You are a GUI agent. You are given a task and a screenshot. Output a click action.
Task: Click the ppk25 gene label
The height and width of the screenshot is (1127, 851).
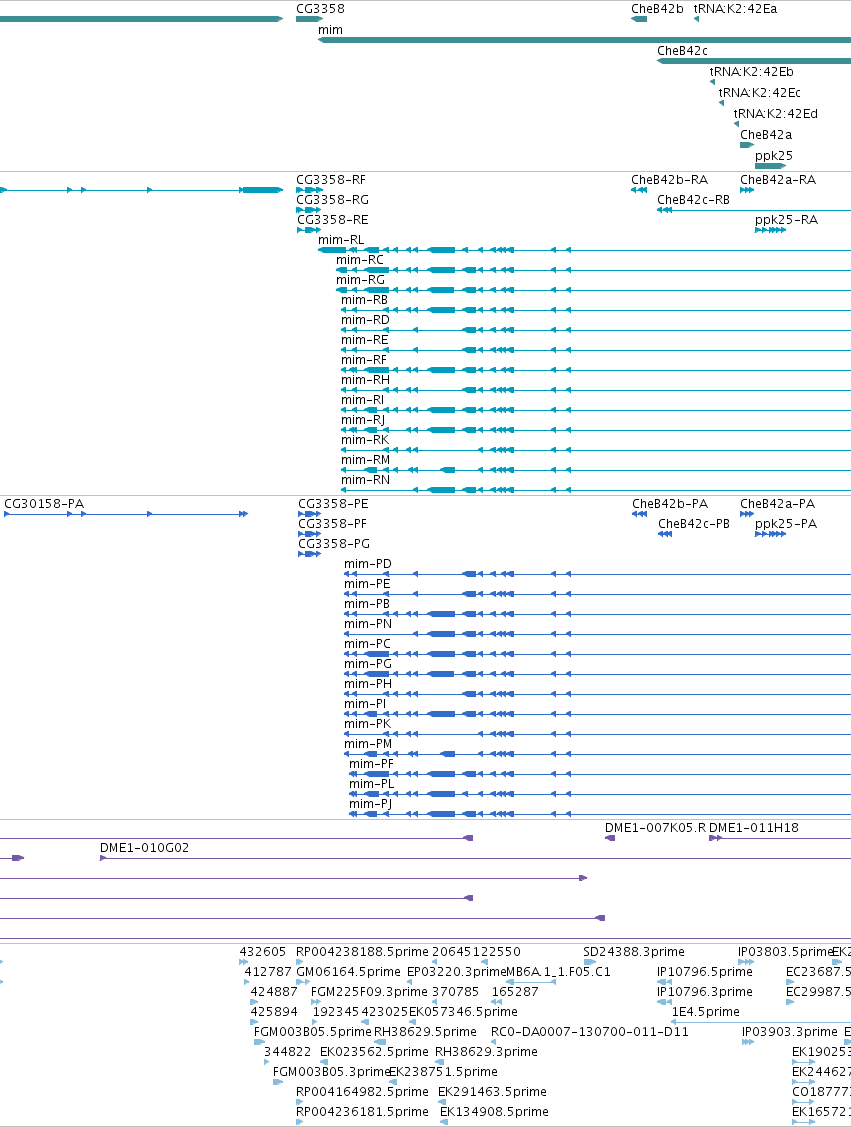[773, 155]
